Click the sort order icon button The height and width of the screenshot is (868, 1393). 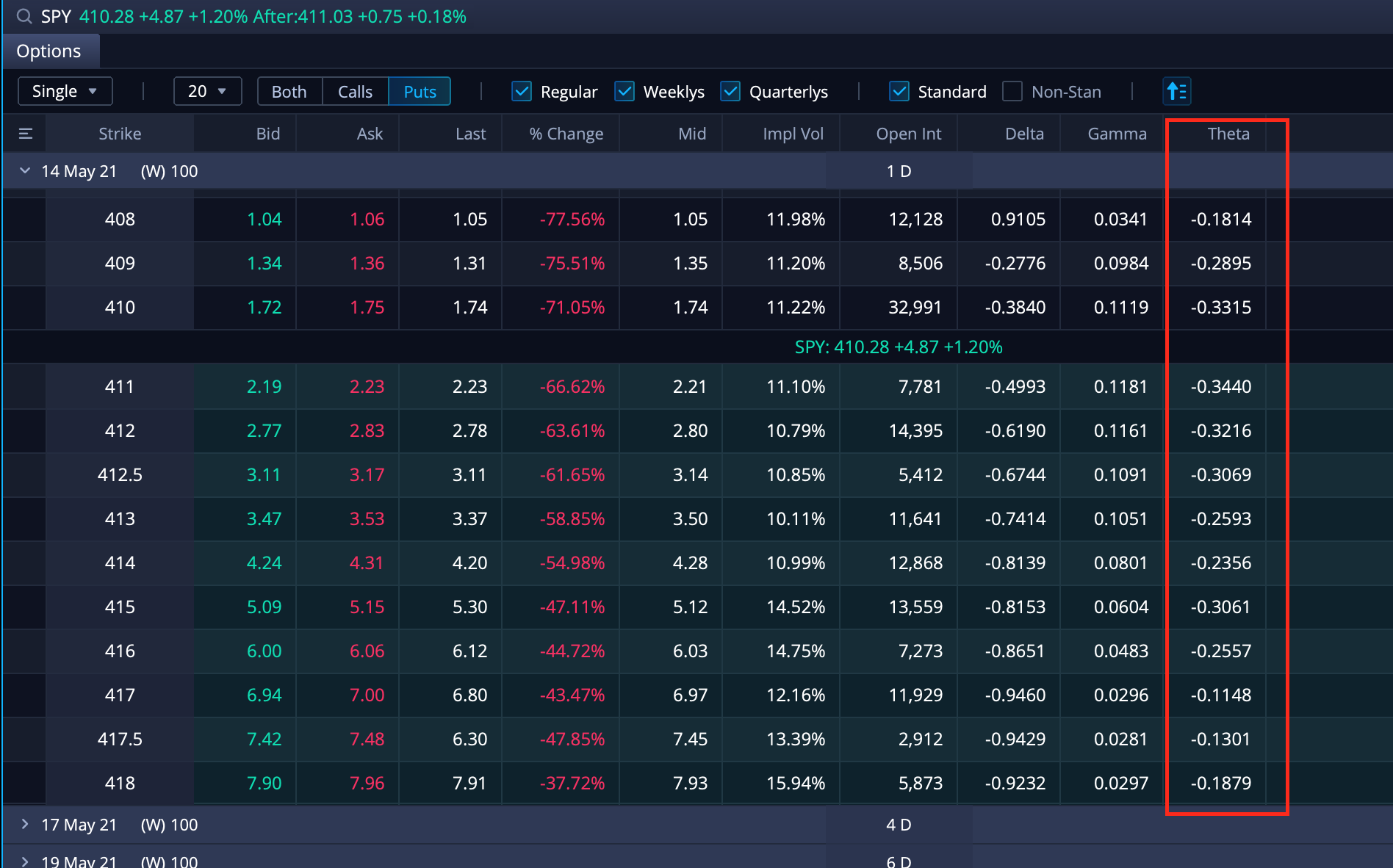pos(1177,91)
